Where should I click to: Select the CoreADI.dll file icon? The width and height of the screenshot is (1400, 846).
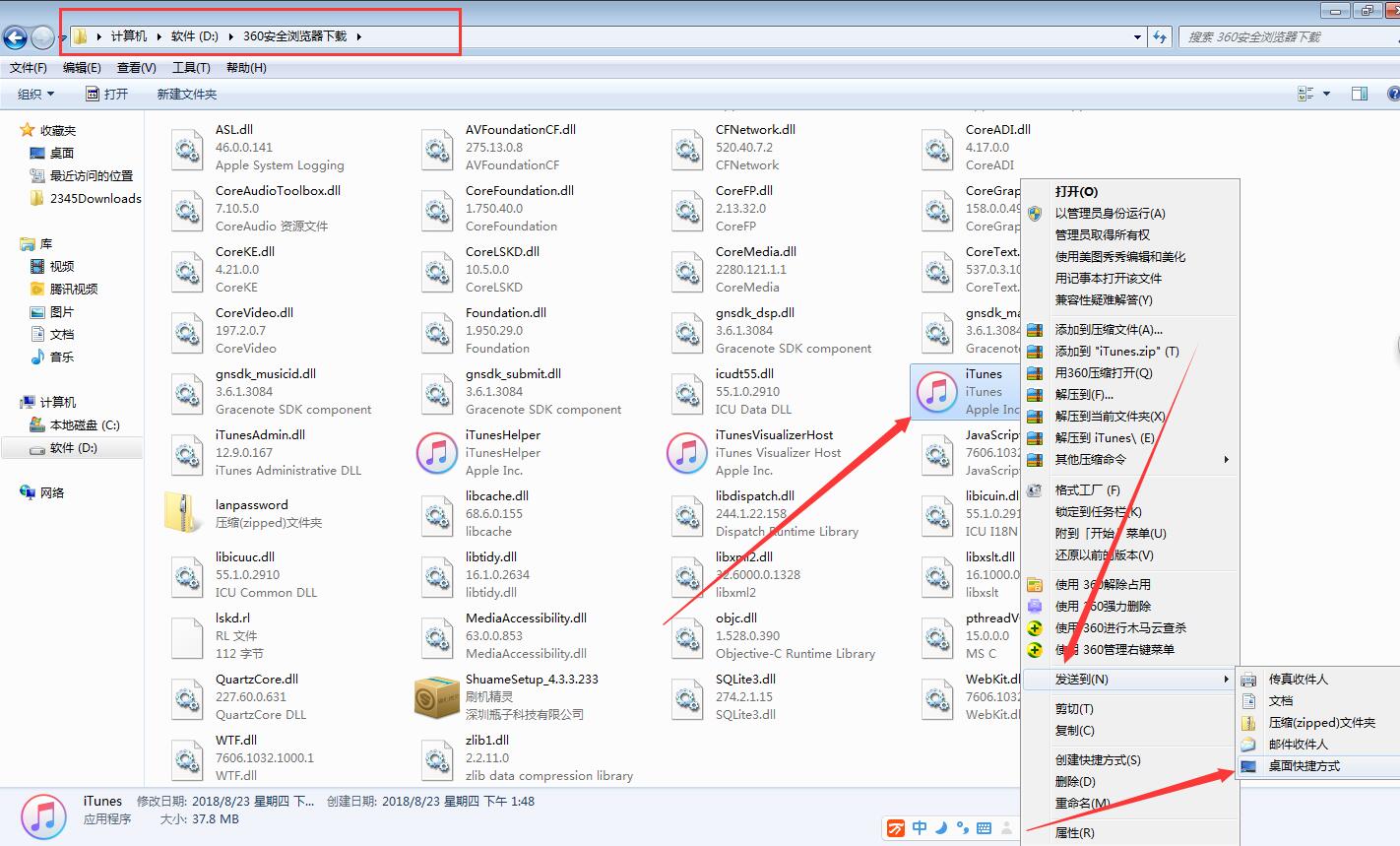click(937, 148)
